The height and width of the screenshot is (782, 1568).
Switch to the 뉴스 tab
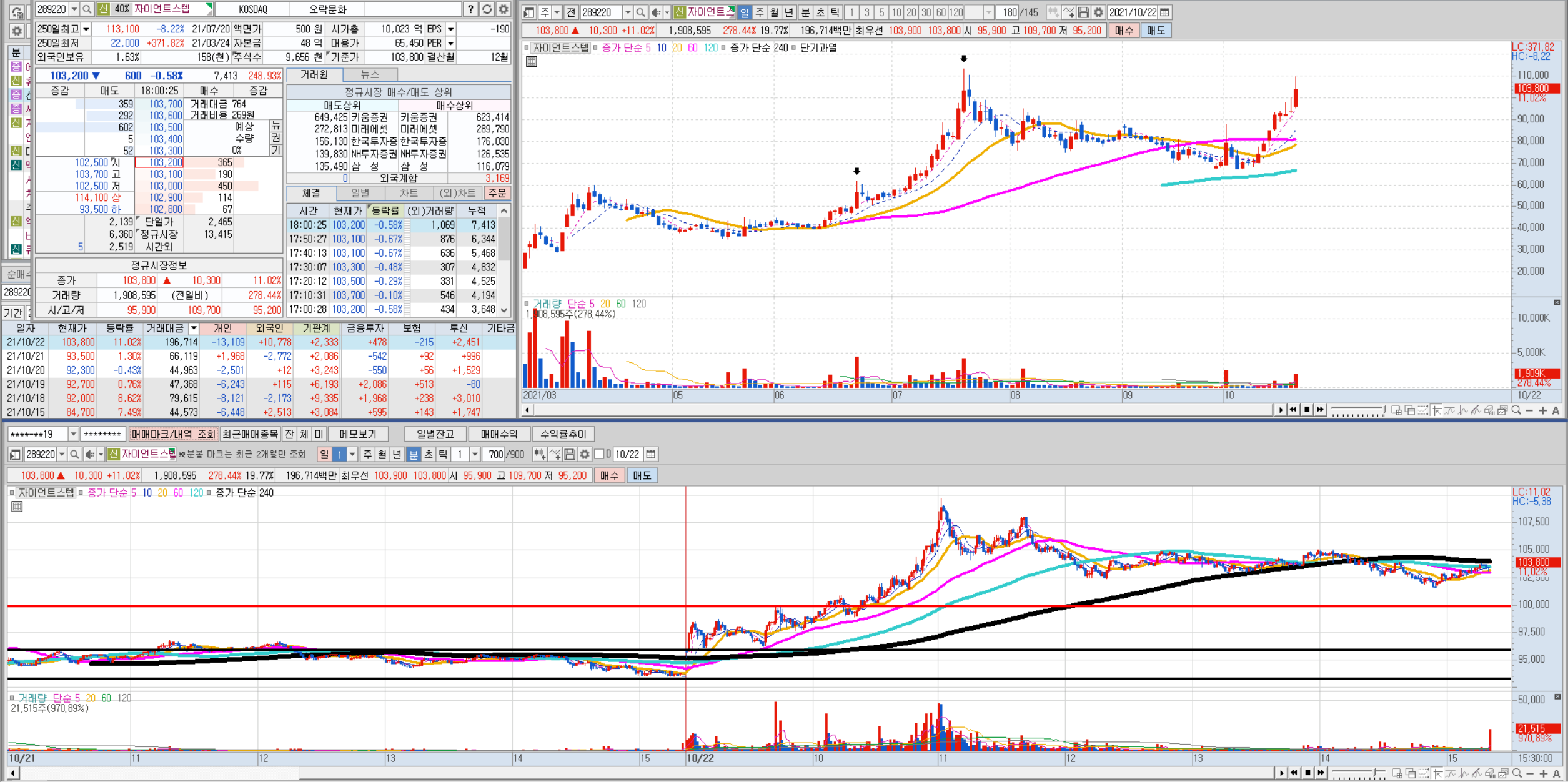[x=370, y=75]
